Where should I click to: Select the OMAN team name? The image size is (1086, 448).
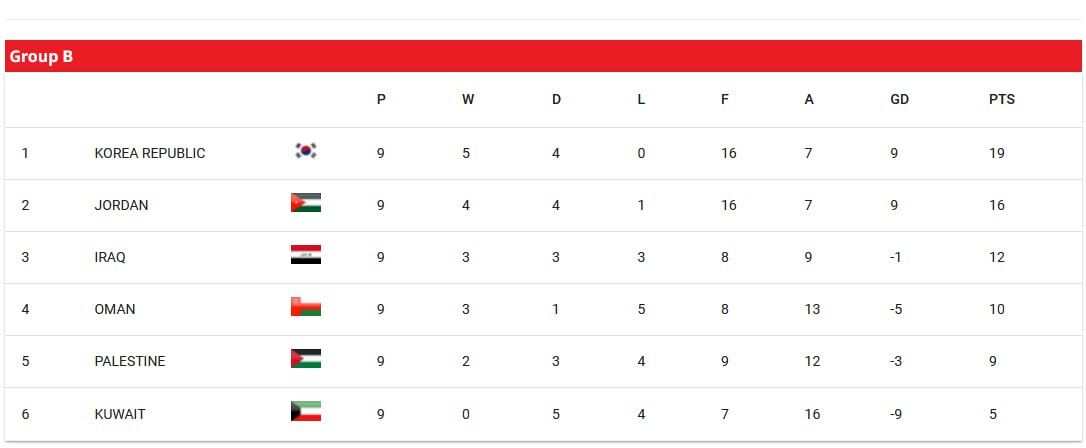115,309
